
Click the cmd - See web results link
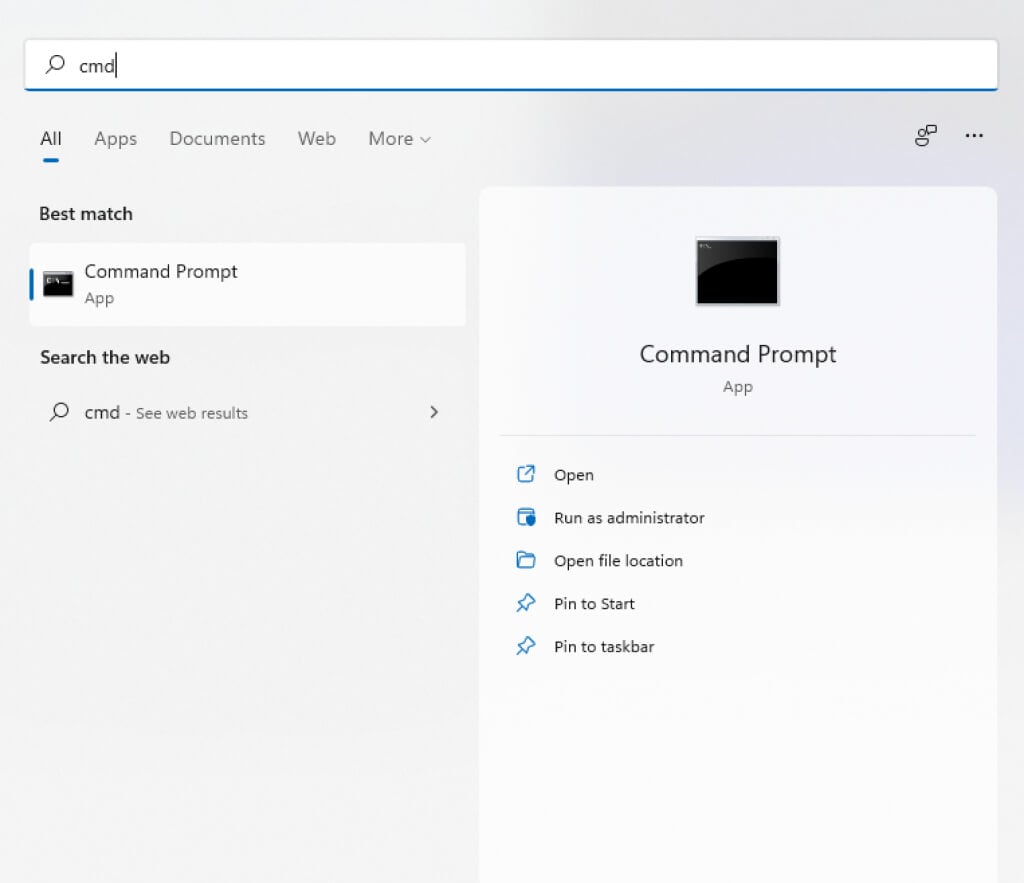click(166, 412)
